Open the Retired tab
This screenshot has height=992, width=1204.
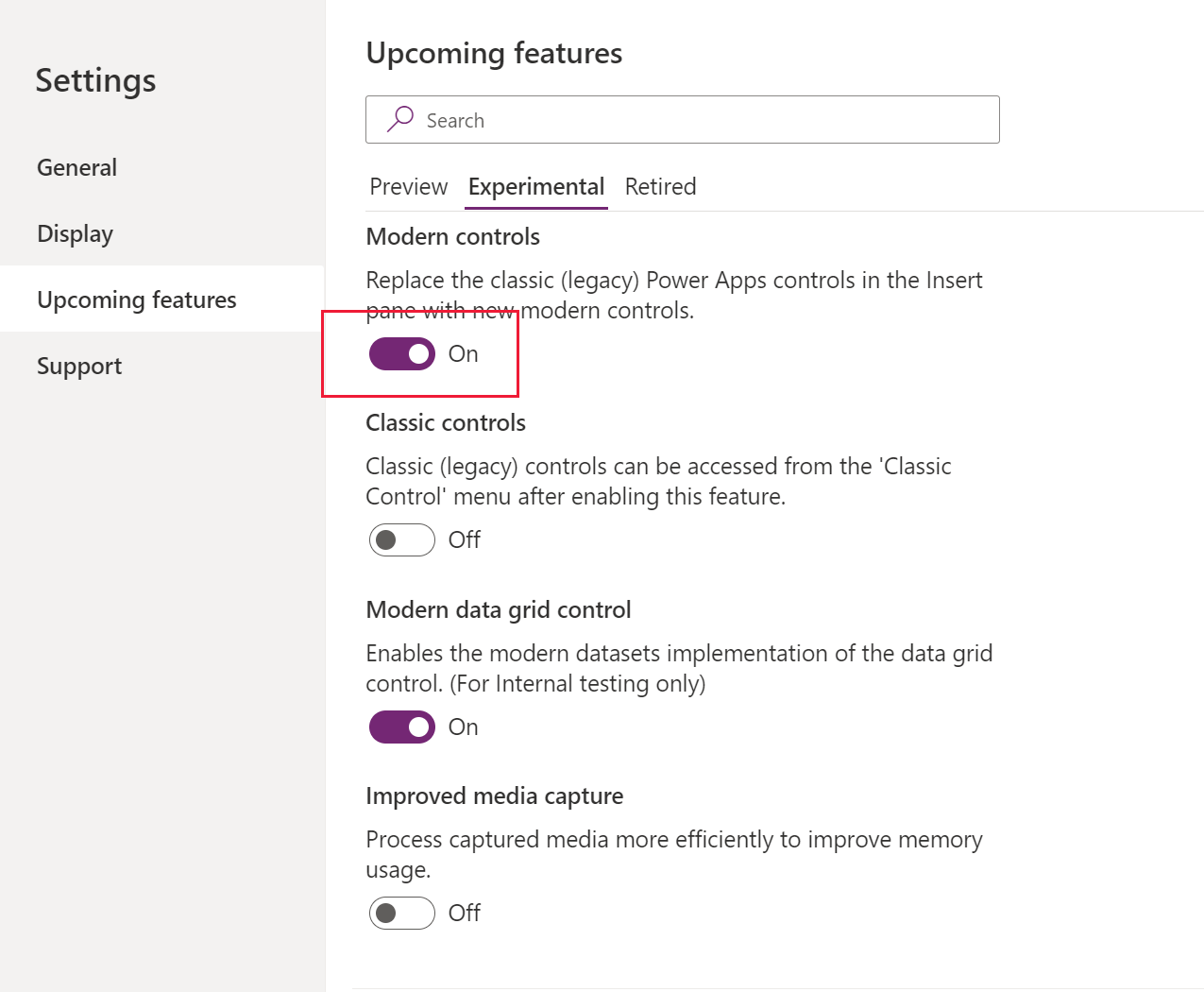pyautogui.click(x=660, y=187)
